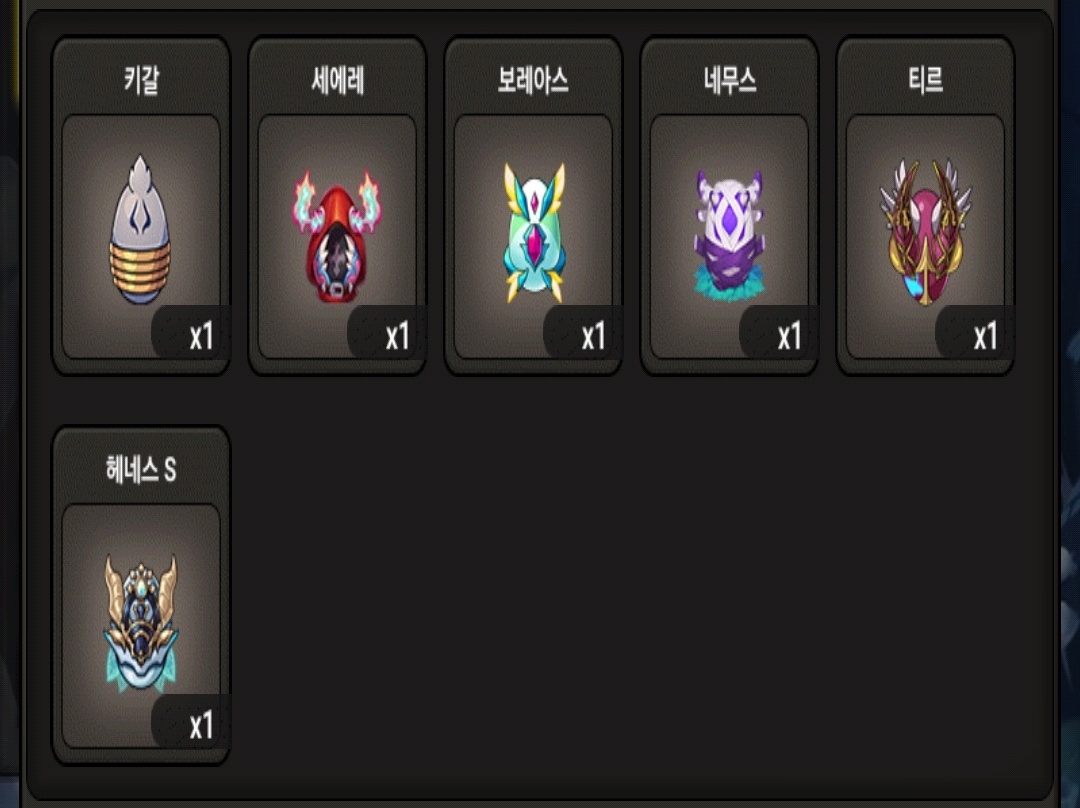This screenshot has height=808, width=1080.
Task: Click the 헤네스 S card title
Action: pyautogui.click(x=141, y=469)
